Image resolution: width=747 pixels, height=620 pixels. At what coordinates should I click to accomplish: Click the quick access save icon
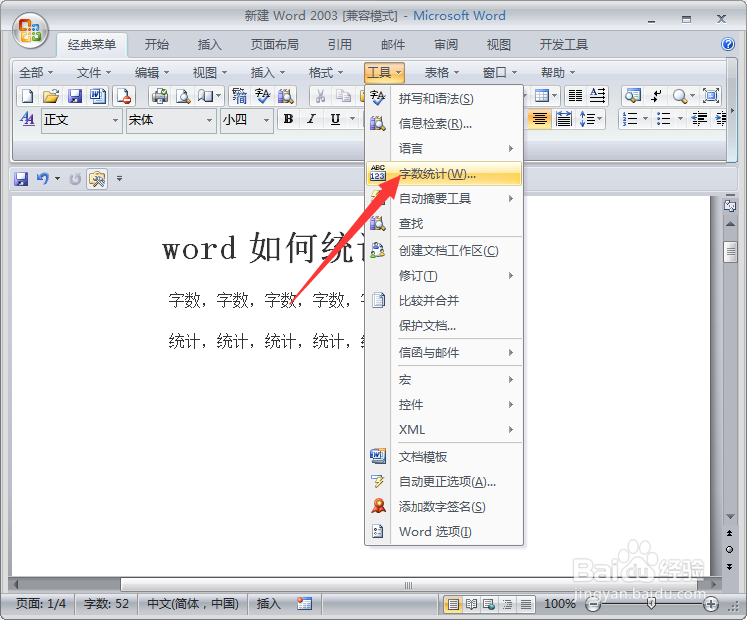[21, 179]
